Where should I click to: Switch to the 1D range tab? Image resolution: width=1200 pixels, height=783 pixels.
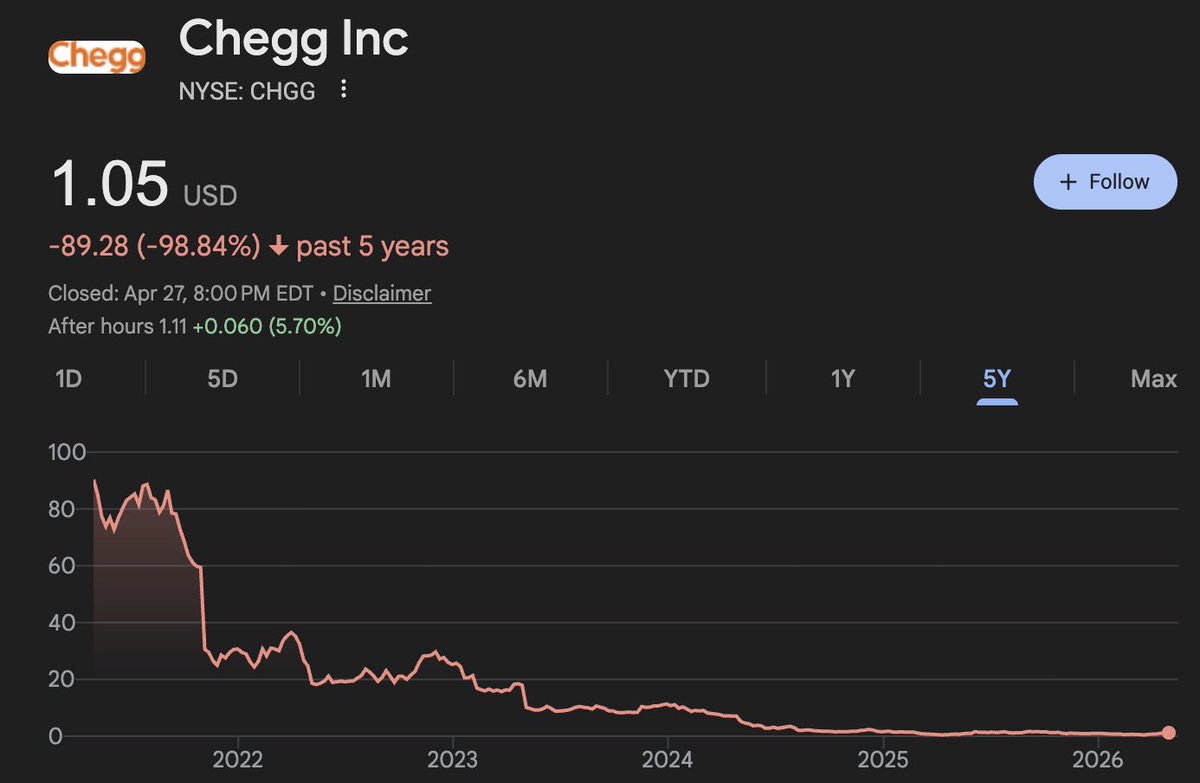click(x=69, y=379)
